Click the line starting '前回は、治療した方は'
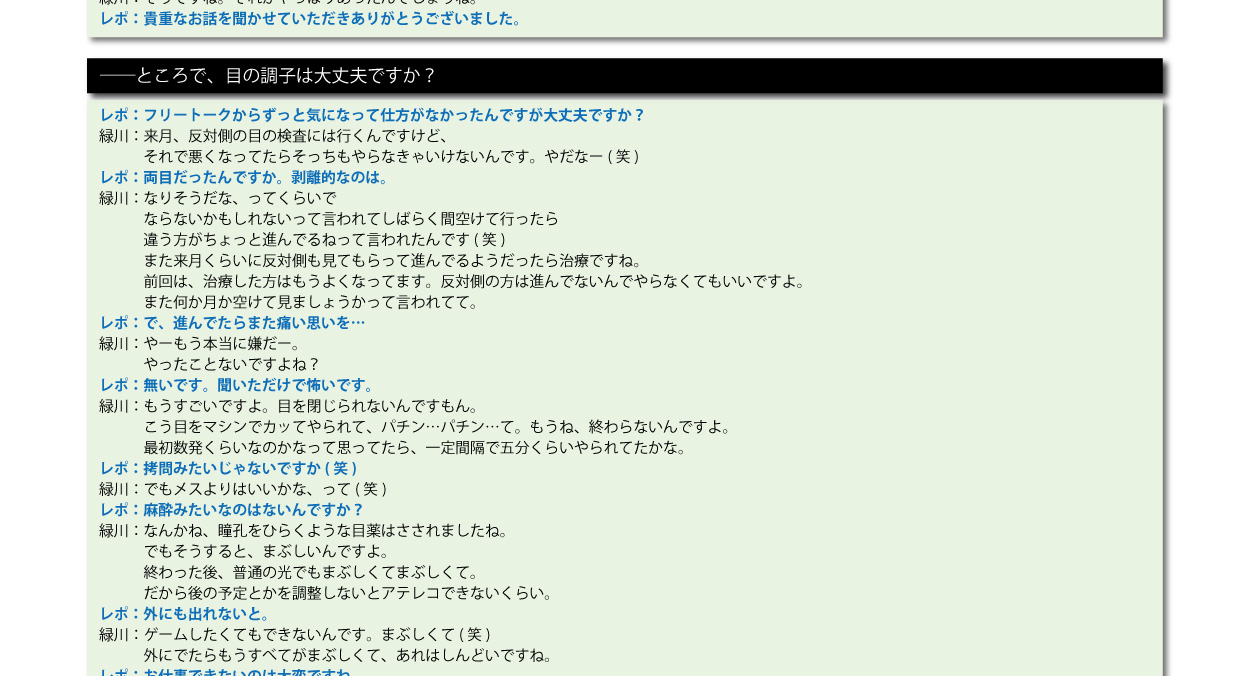The image size is (1250, 676). click(475, 282)
